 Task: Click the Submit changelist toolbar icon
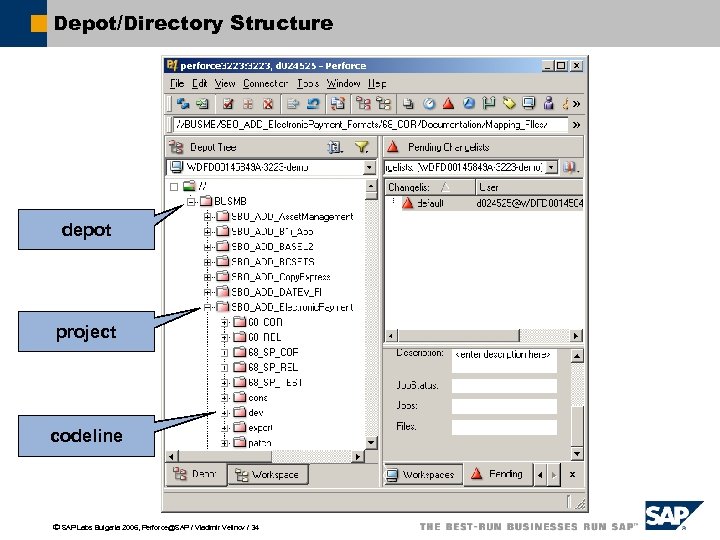292,104
